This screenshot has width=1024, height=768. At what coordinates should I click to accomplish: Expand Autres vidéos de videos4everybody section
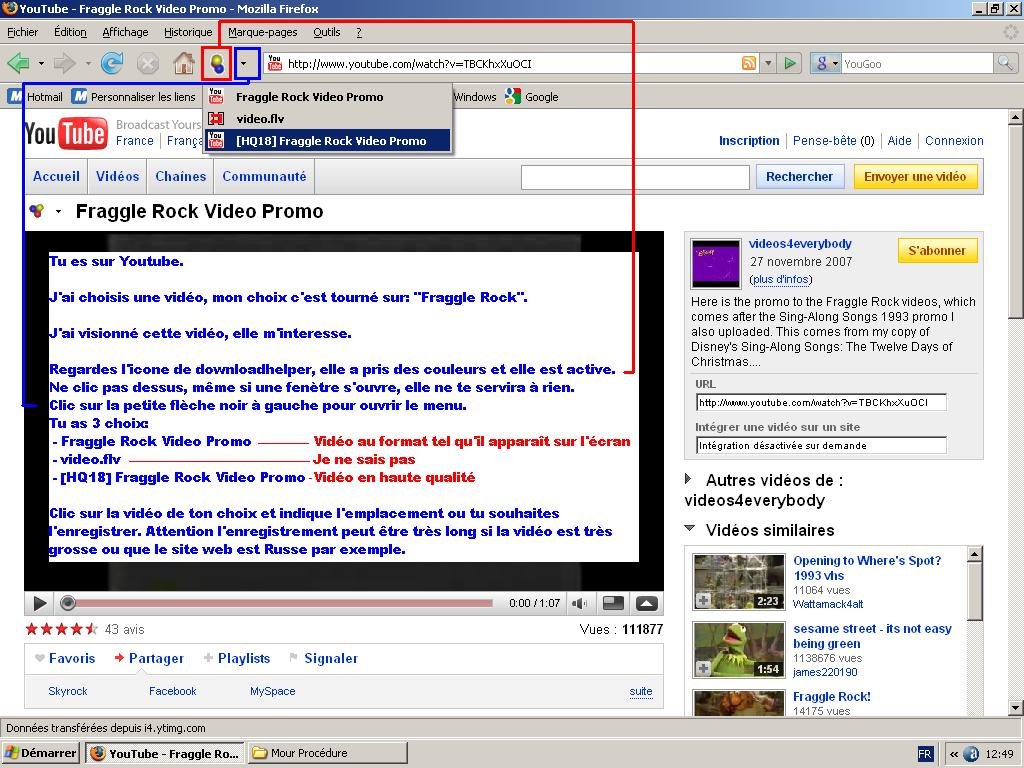click(689, 480)
